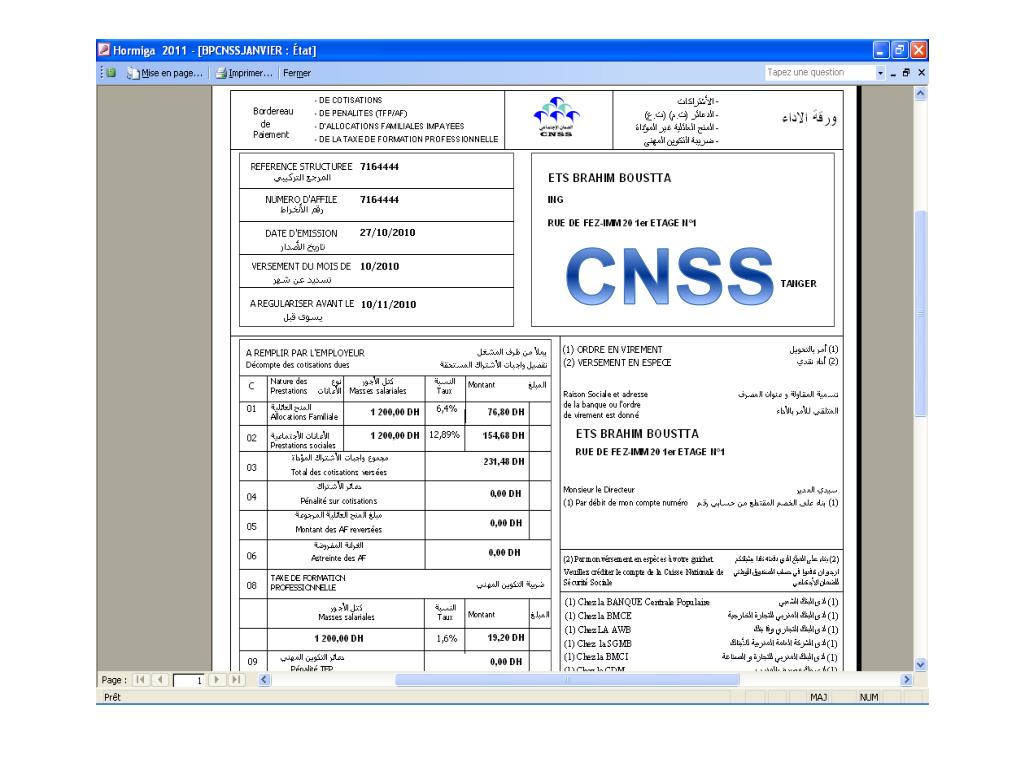The height and width of the screenshot is (768, 1024).
Task: Click the VERSEMENT DU MOIS DE label
Action: [301, 266]
